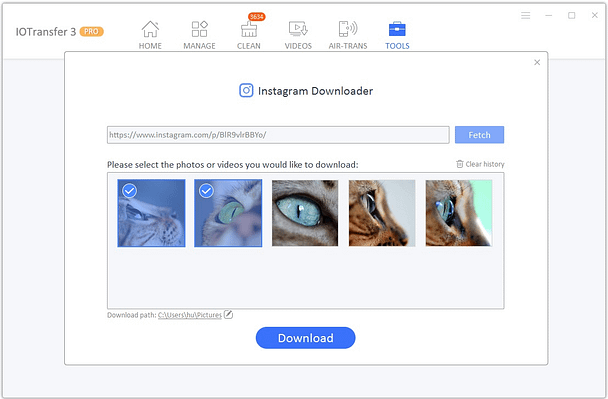
Task: Click the edit download path pencil icon
Action: coord(228,314)
